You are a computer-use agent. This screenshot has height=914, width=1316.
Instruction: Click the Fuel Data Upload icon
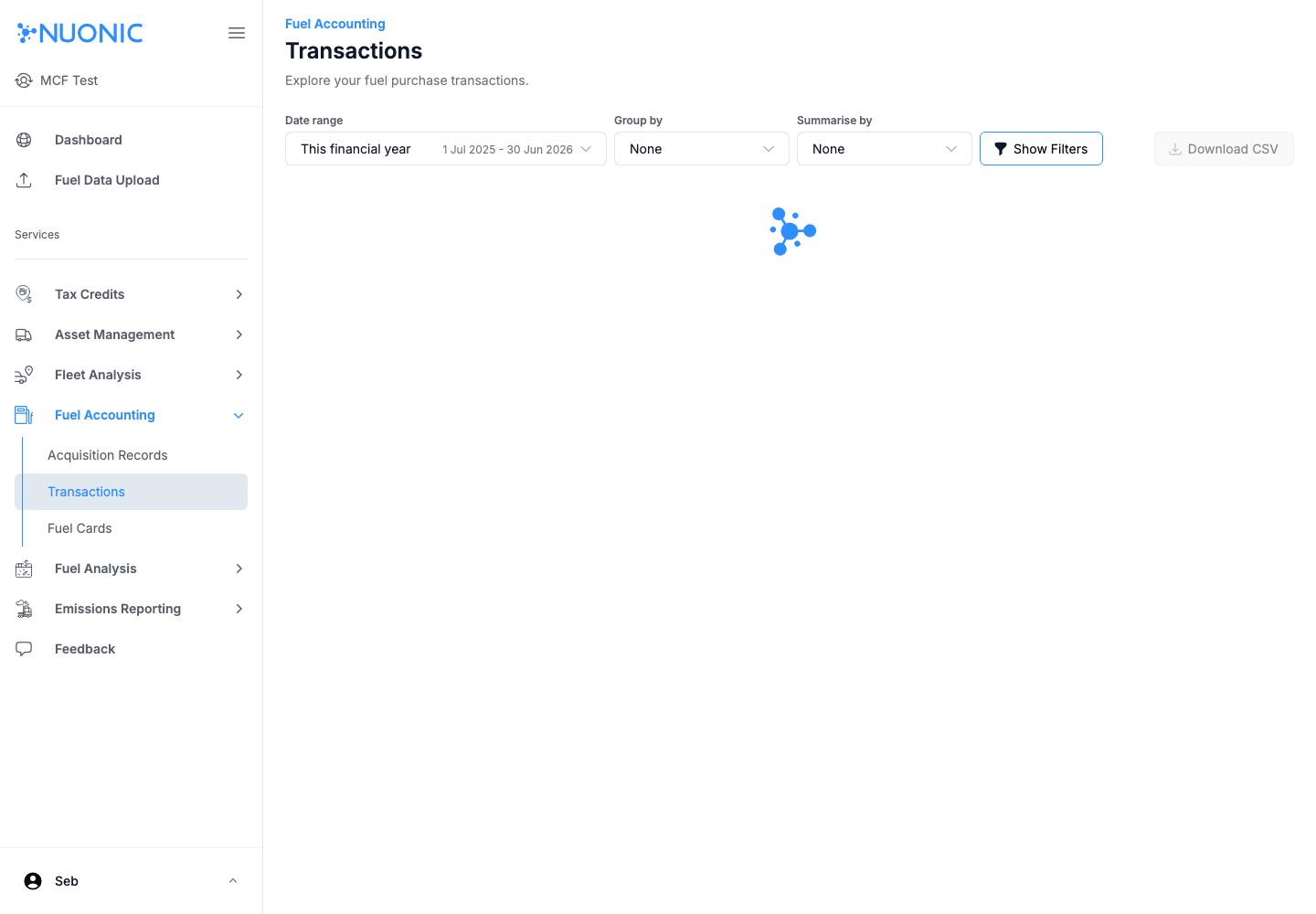25,180
